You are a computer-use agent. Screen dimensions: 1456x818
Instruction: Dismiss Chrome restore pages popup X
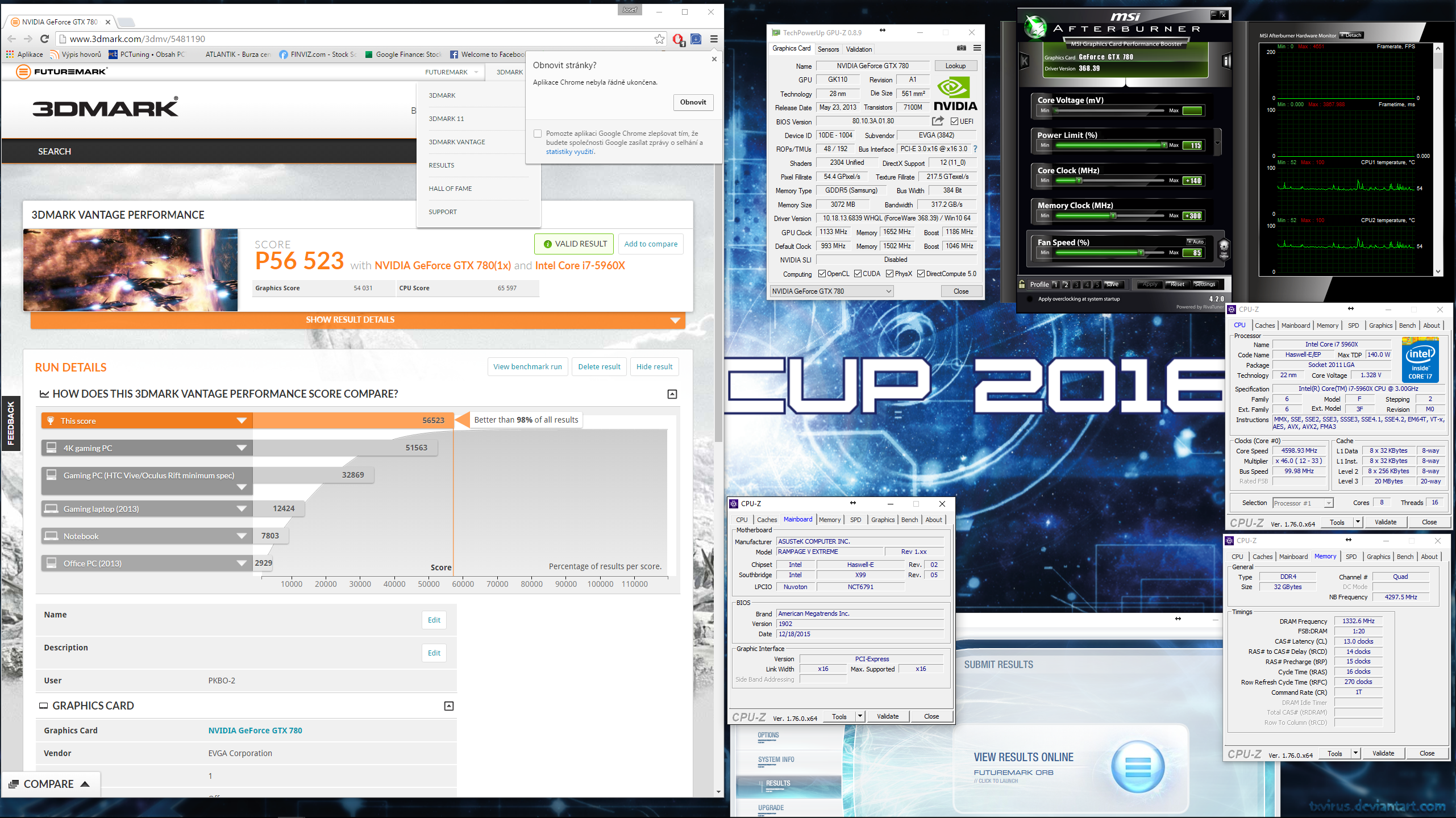[x=714, y=59]
